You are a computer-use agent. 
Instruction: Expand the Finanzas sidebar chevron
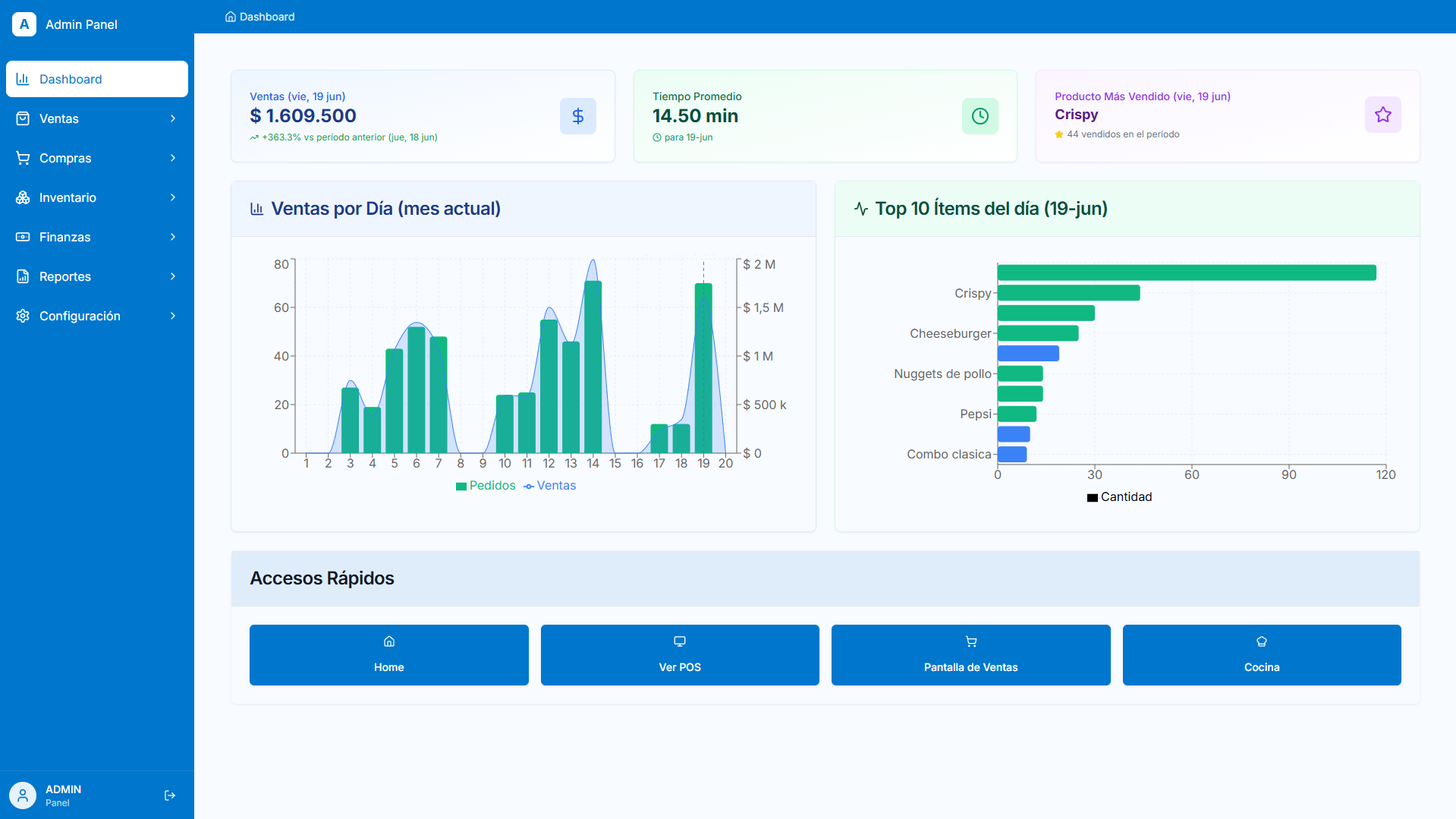click(x=173, y=237)
